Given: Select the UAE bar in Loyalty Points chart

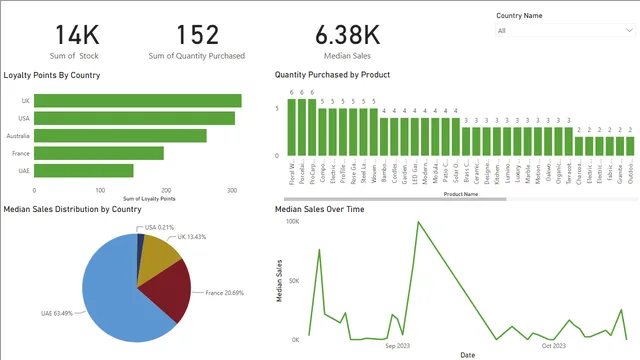Looking at the screenshot, I should (84, 171).
